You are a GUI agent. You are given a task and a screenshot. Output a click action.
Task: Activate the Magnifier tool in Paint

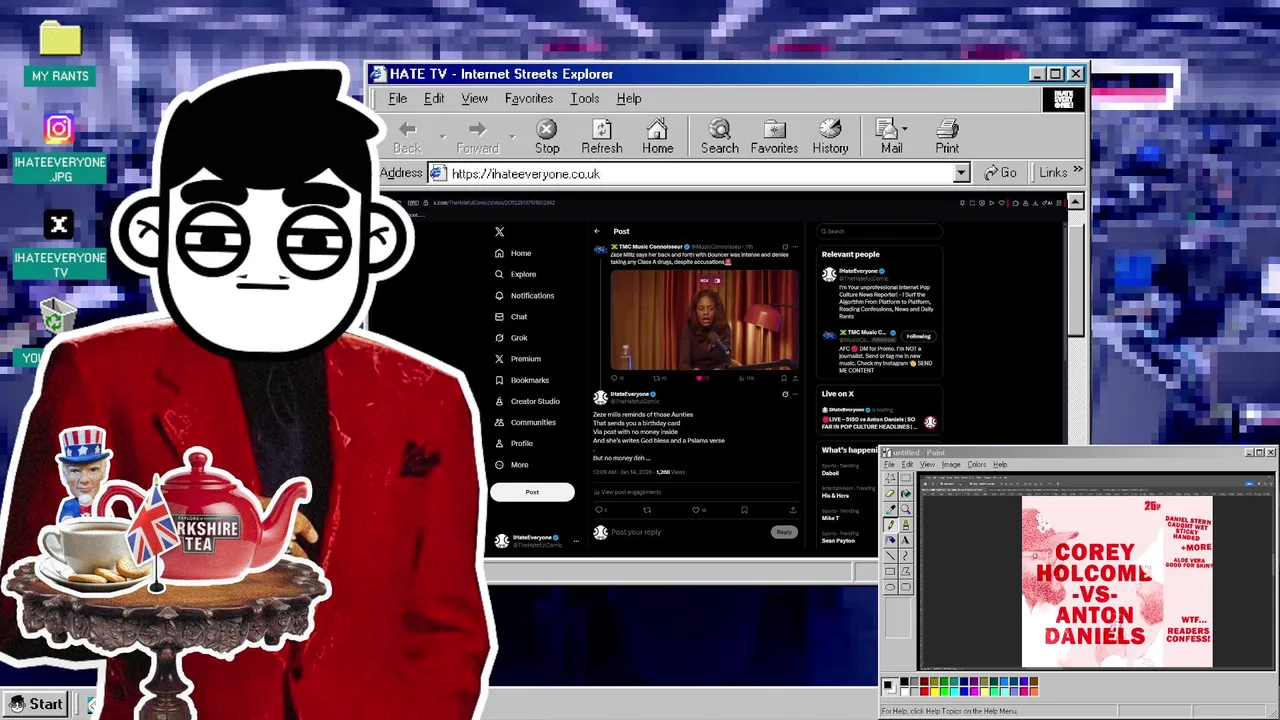[906, 509]
